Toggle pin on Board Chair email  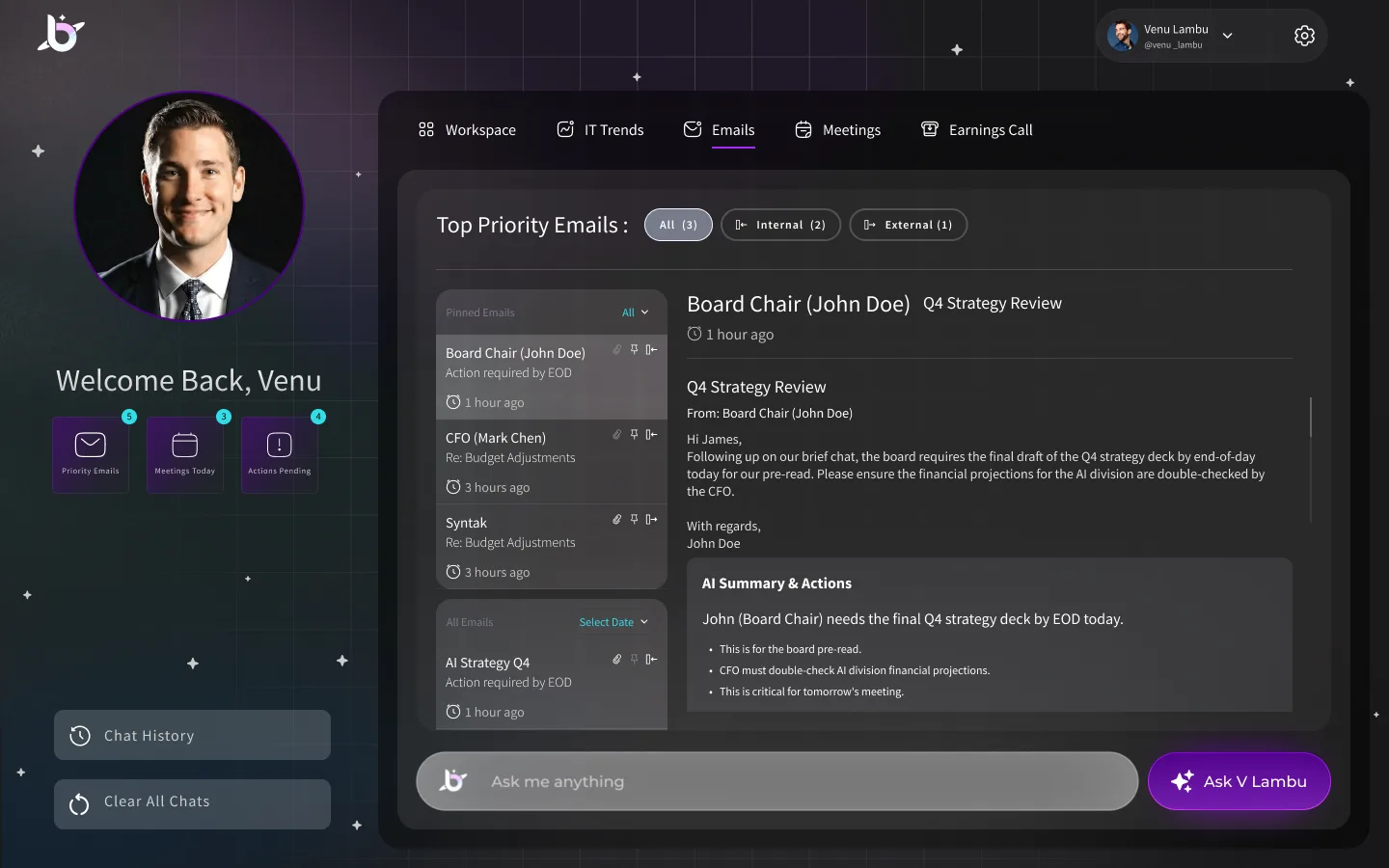(634, 349)
